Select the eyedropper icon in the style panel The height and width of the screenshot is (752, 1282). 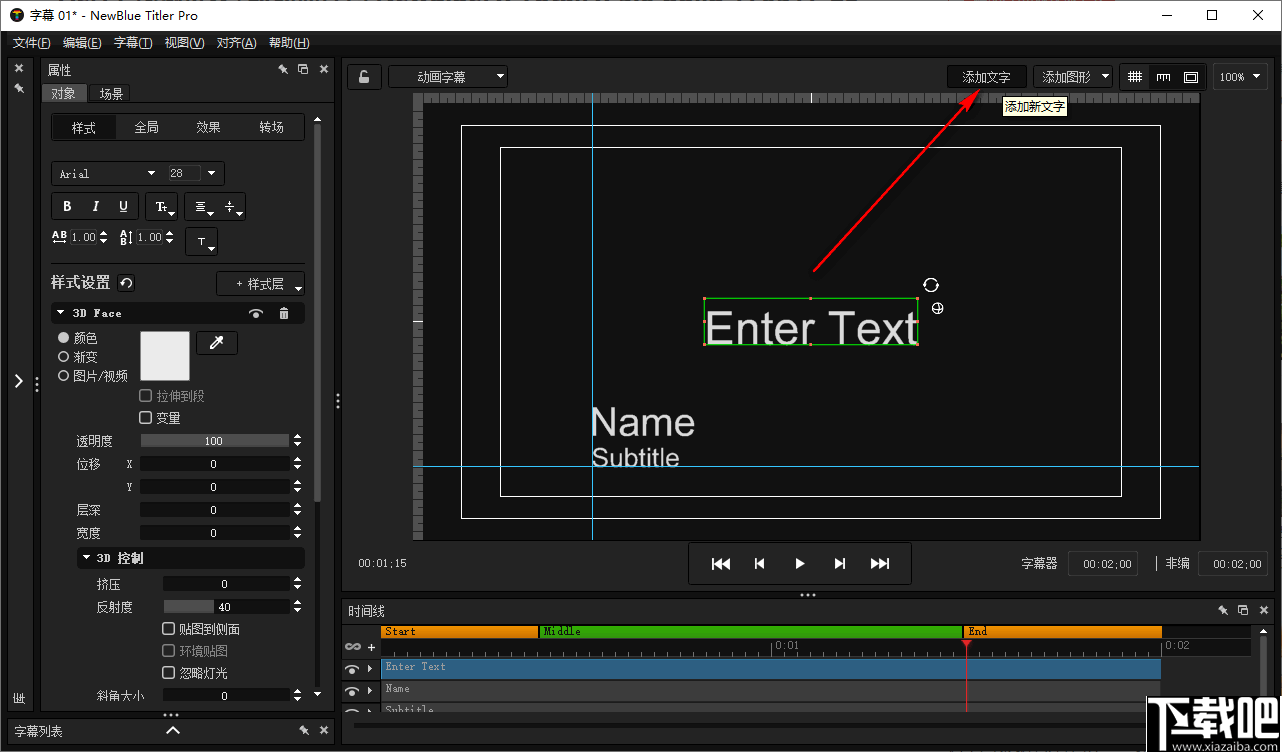(216, 341)
